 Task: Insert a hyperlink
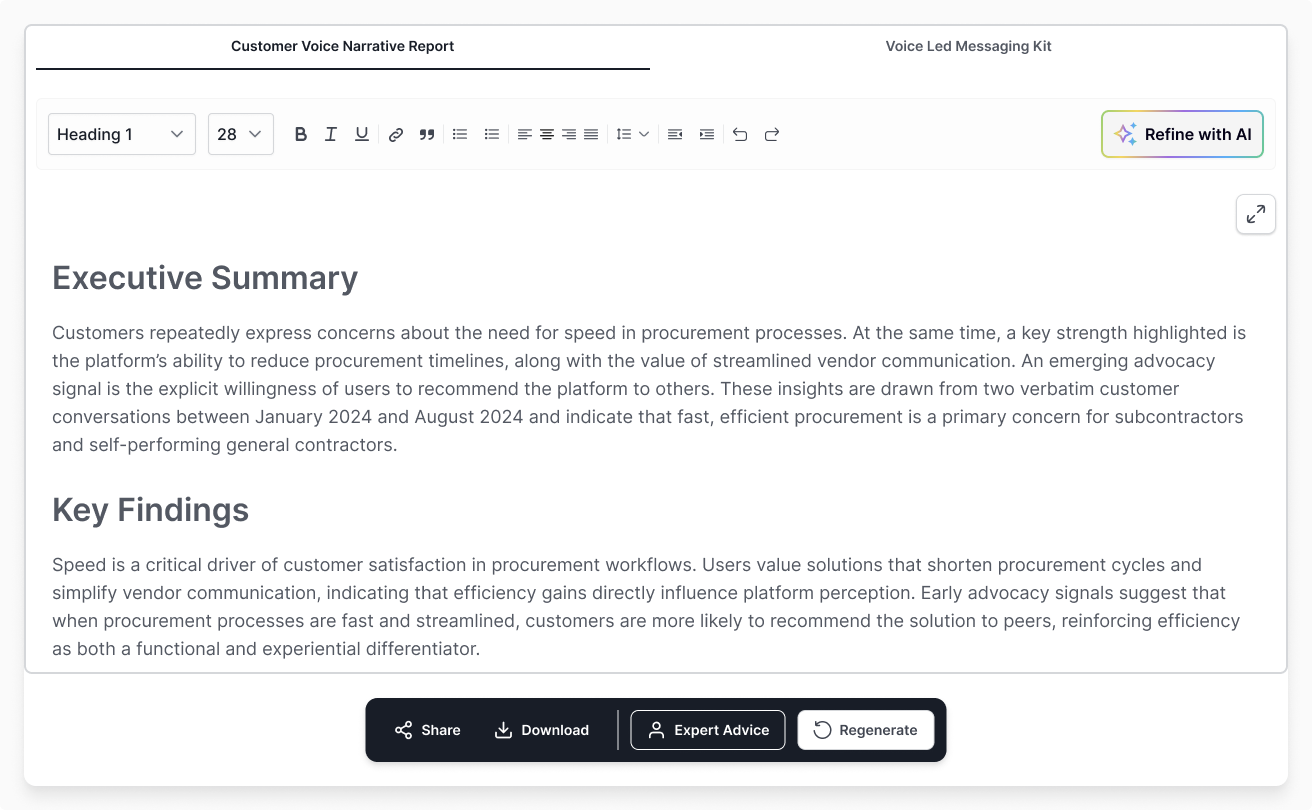(x=395, y=133)
